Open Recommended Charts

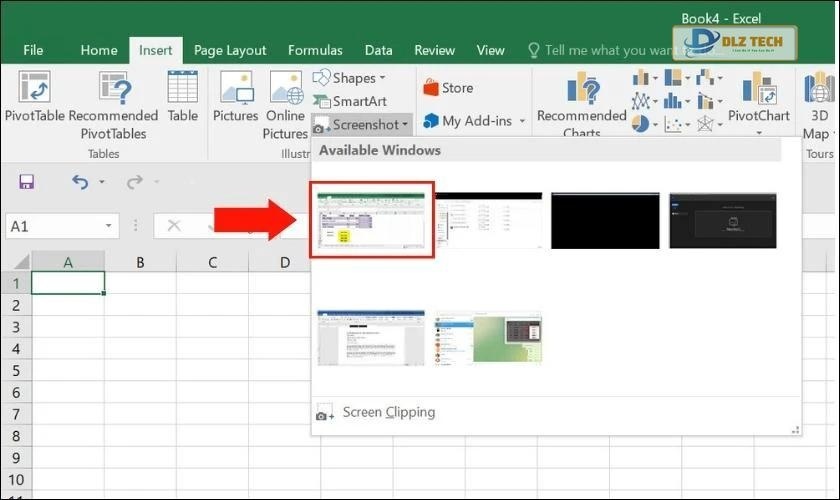(x=582, y=103)
